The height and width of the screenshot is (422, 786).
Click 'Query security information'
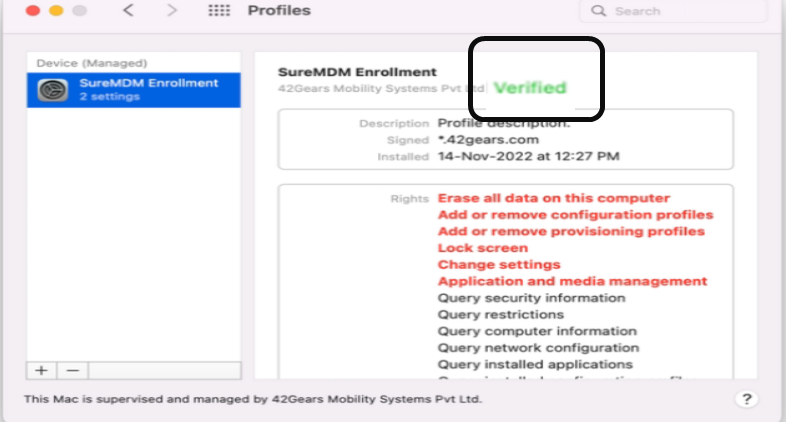coord(531,298)
